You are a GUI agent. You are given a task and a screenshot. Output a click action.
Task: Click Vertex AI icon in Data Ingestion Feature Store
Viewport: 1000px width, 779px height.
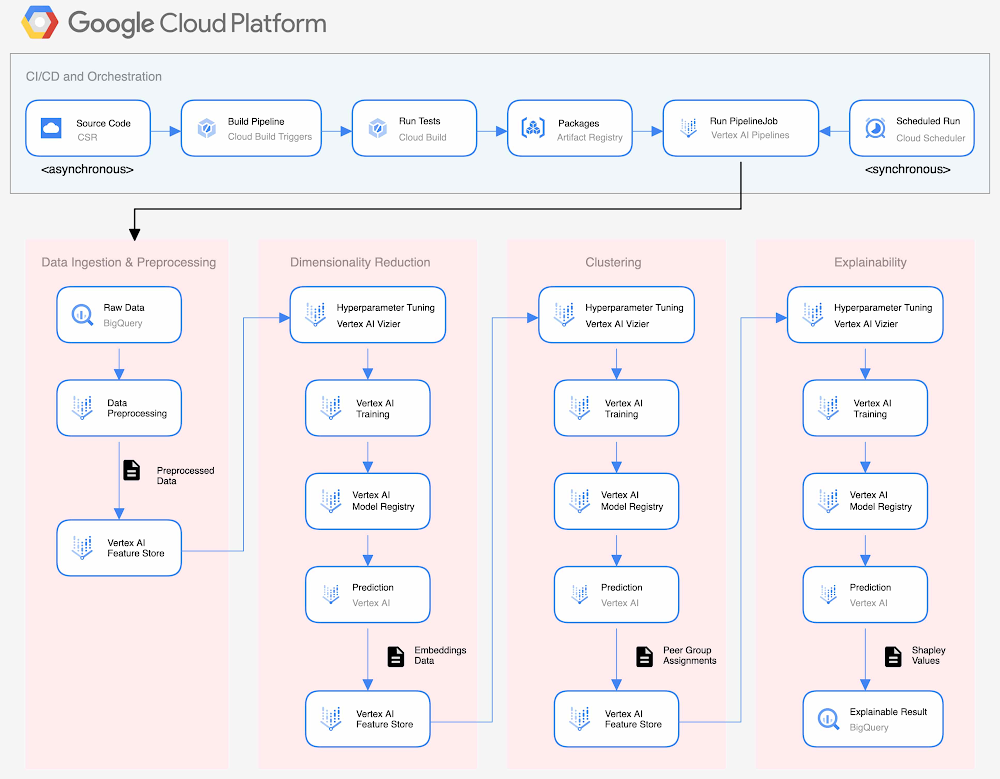pos(82,548)
